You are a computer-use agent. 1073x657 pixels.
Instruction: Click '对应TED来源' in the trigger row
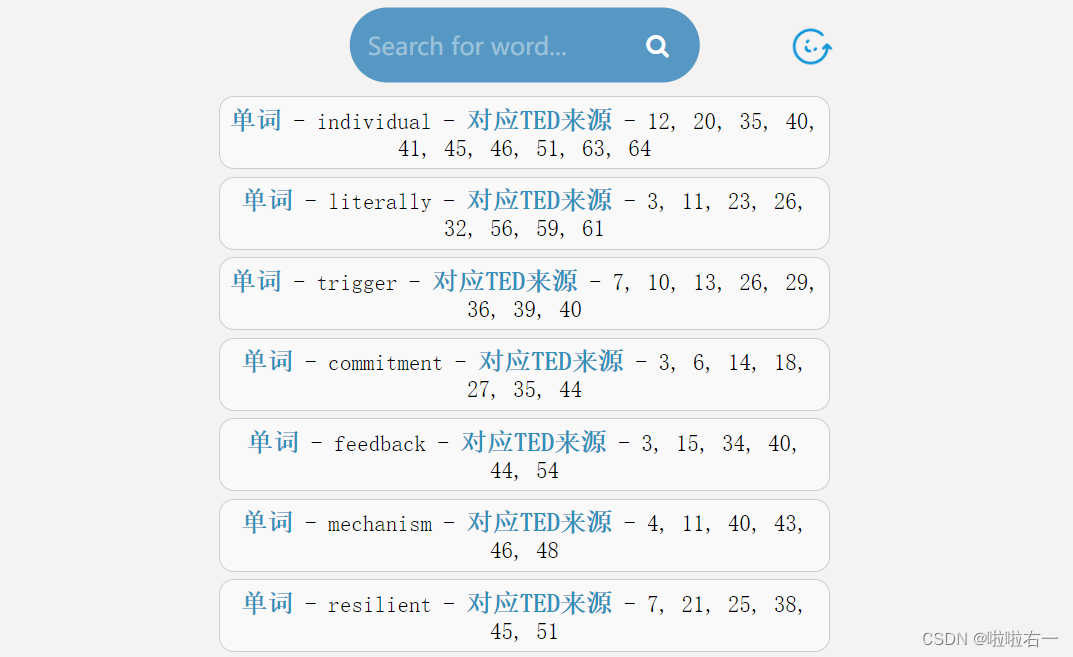click(x=505, y=281)
